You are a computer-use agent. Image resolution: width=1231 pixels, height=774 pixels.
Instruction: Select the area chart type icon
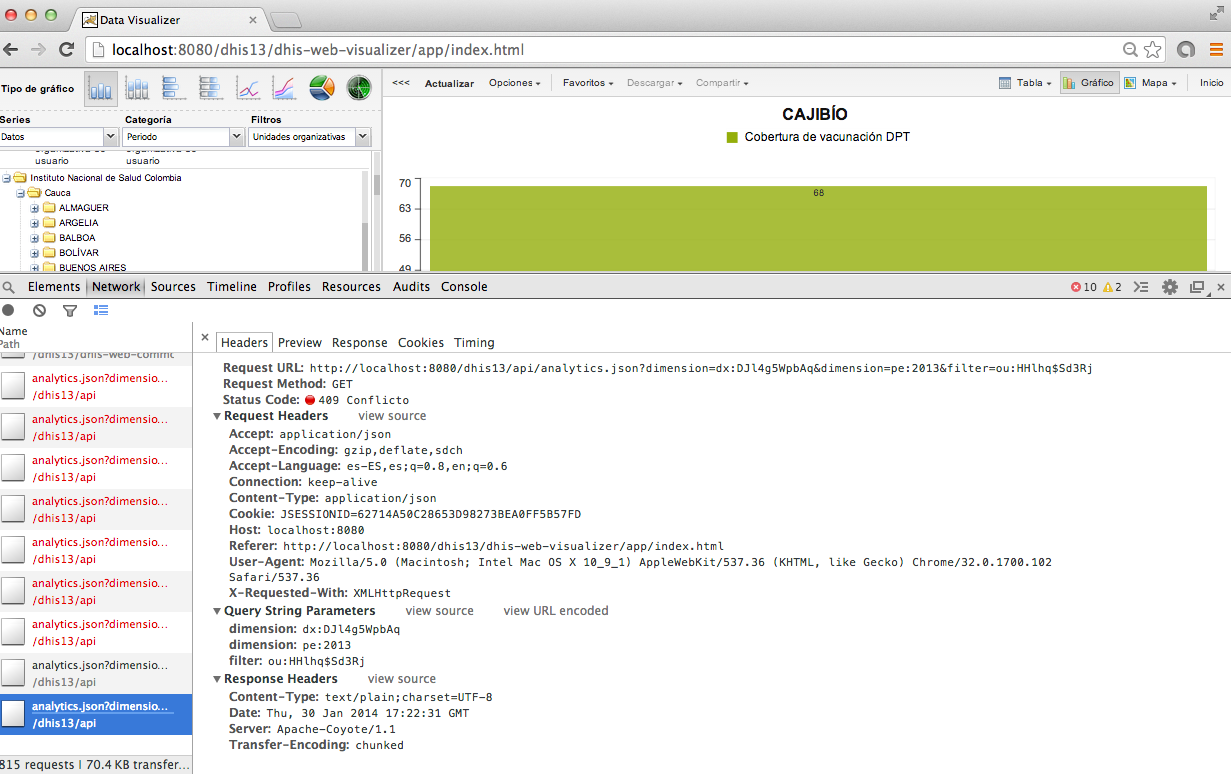[284, 88]
